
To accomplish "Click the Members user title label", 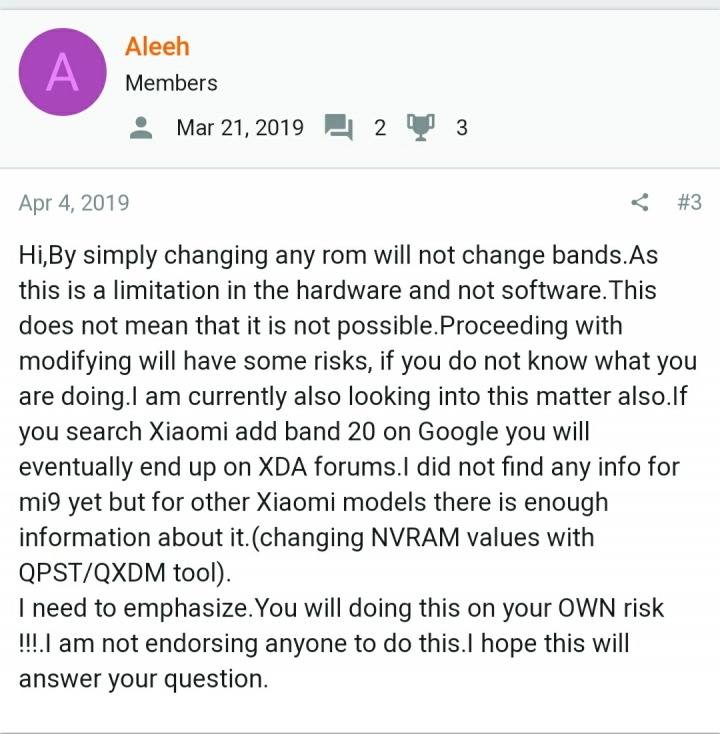I will [171, 83].
